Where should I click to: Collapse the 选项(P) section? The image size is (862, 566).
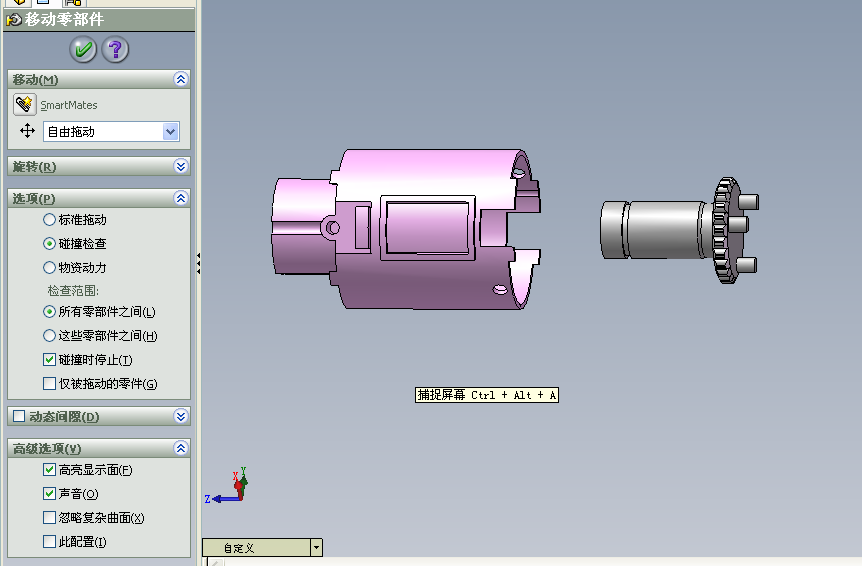[x=181, y=198]
